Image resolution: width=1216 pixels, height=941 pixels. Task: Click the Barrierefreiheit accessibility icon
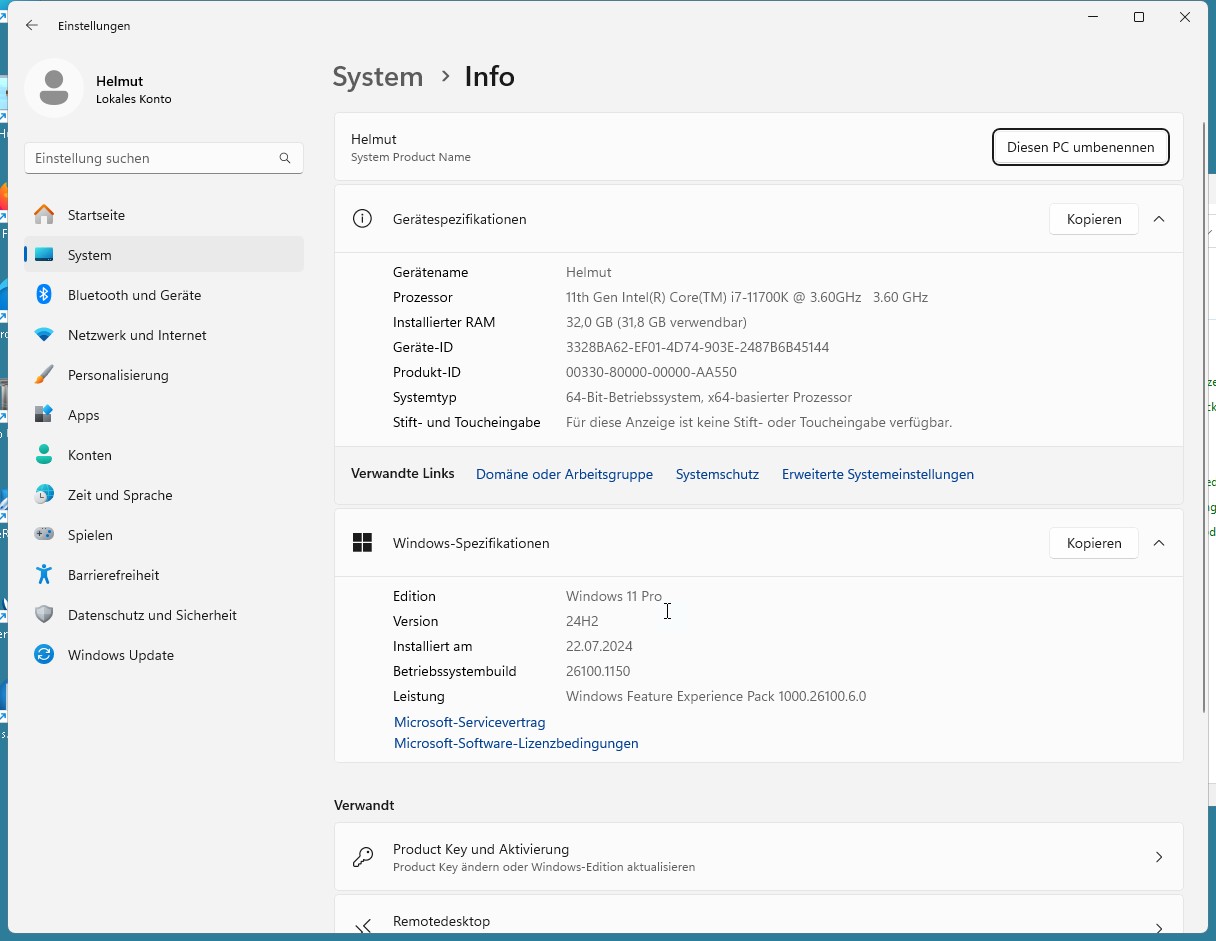(x=44, y=575)
